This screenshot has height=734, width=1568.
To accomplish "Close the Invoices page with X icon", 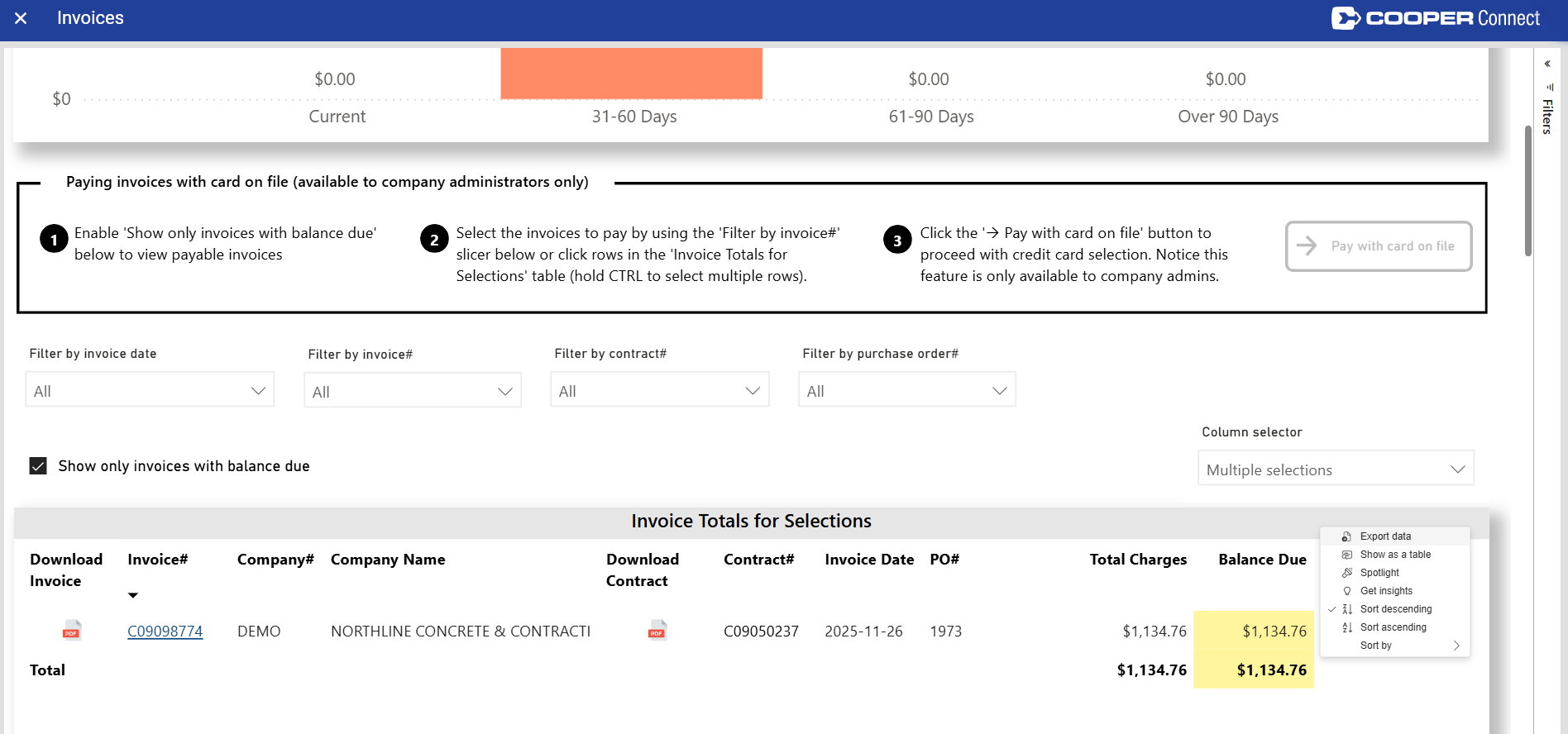I will click(x=21, y=18).
